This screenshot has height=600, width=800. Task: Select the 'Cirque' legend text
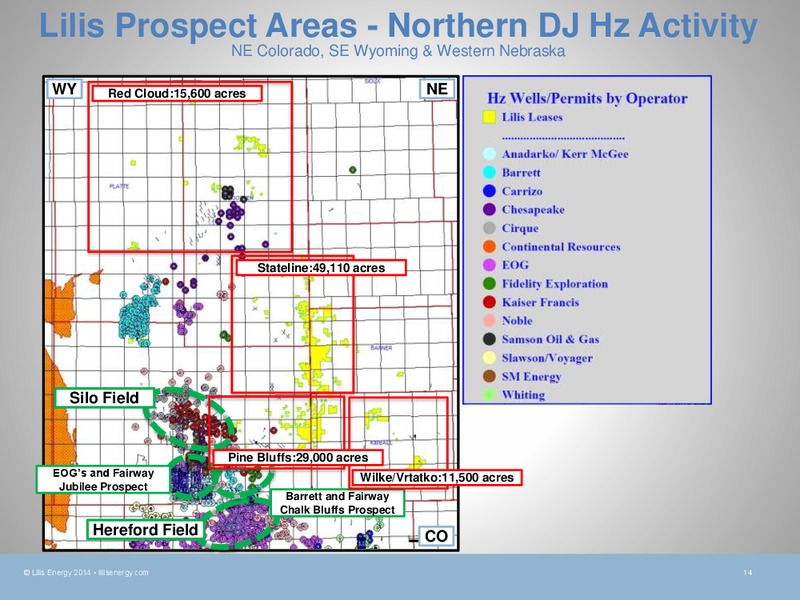(520, 229)
